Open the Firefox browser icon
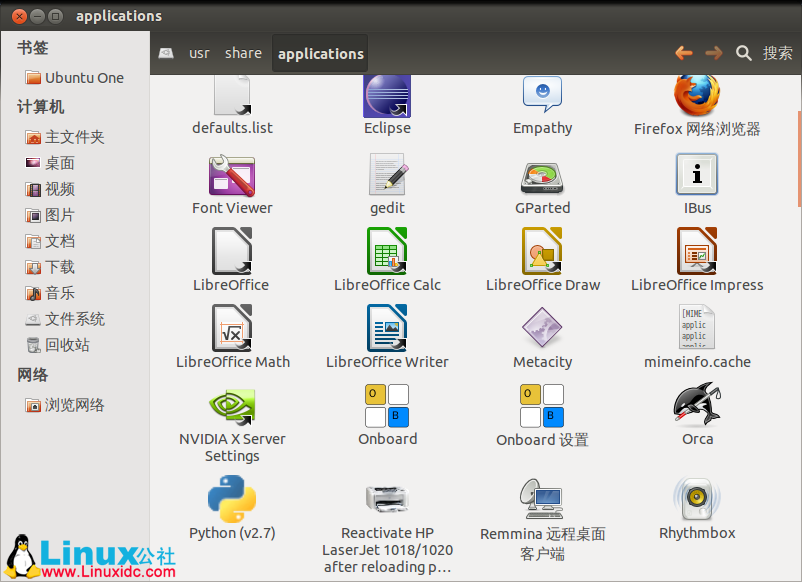This screenshot has height=582, width=802. pyautogui.click(x=697, y=96)
